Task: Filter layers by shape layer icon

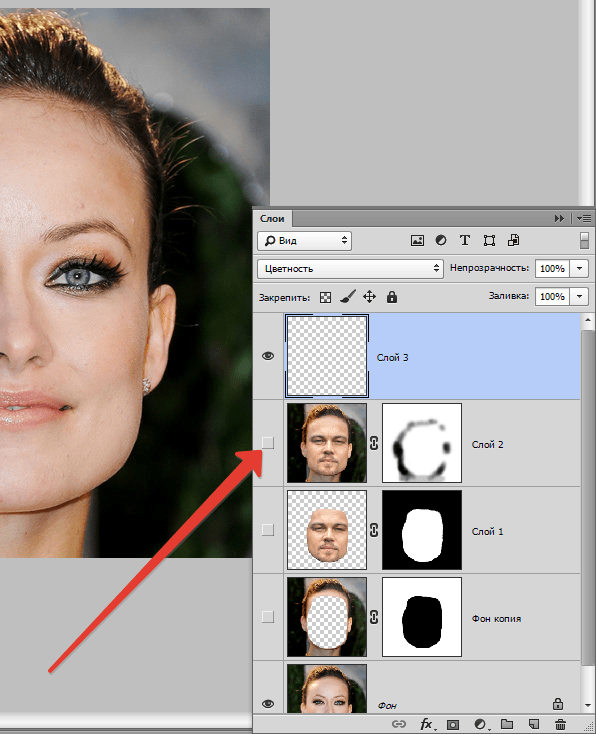Action: (x=489, y=241)
